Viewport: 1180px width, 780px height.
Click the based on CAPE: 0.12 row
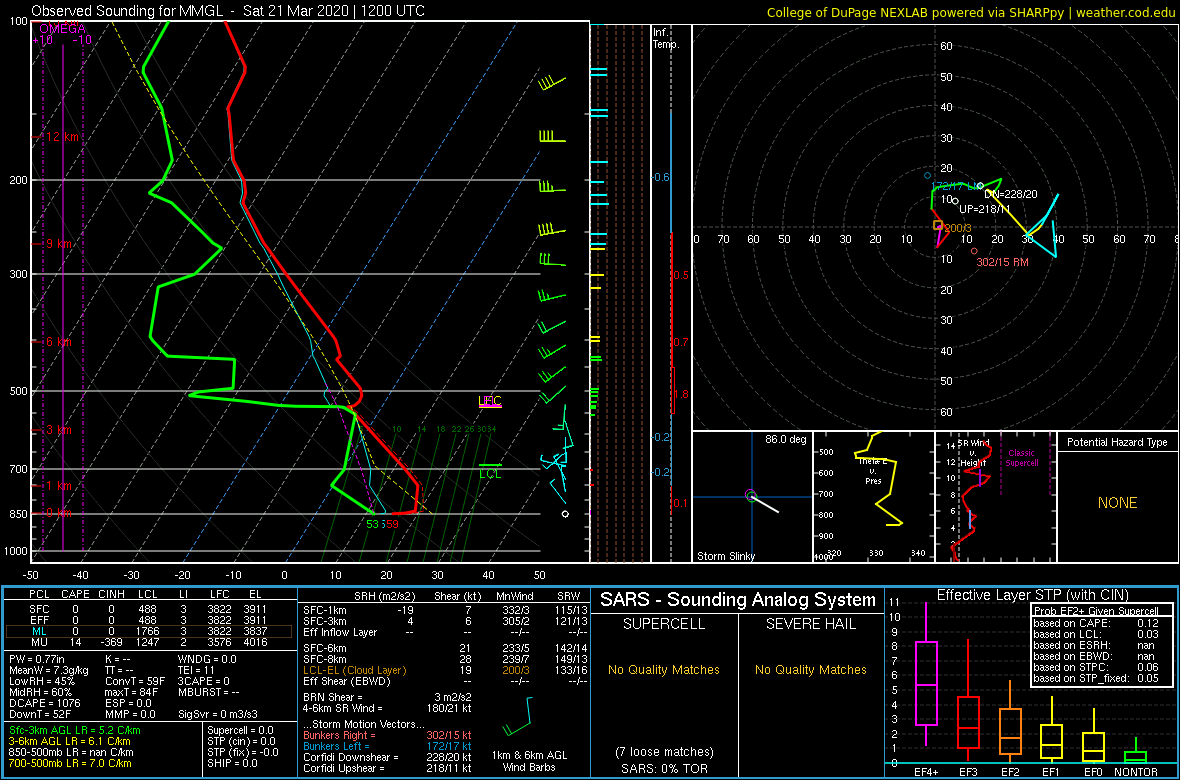pos(1098,624)
